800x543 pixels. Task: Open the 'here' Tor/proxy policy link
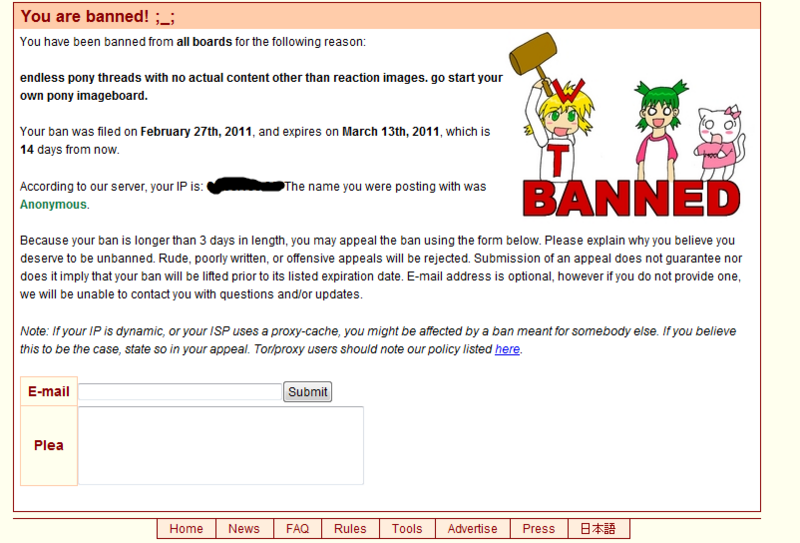tap(507, 349)
